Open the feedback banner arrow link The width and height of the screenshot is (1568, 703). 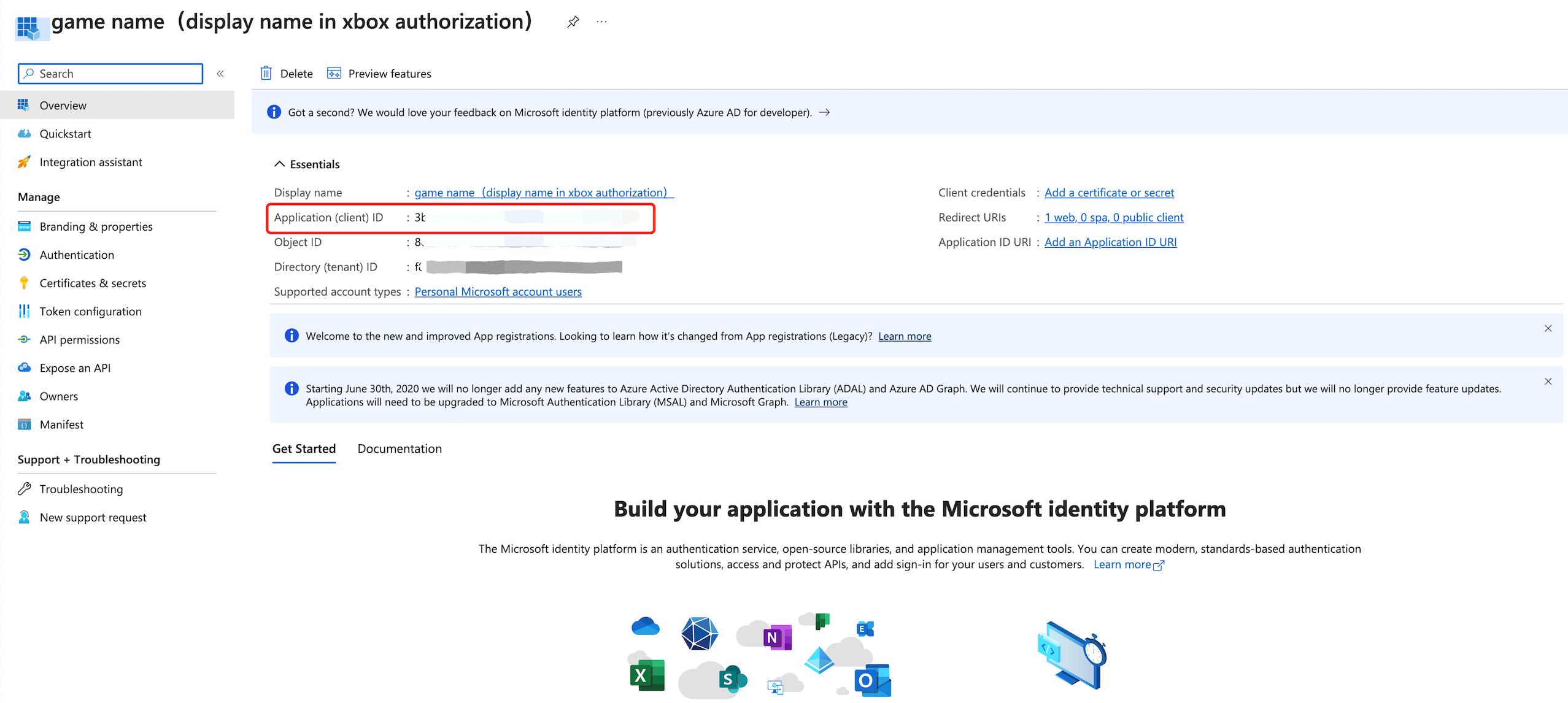tap(825, 112)
